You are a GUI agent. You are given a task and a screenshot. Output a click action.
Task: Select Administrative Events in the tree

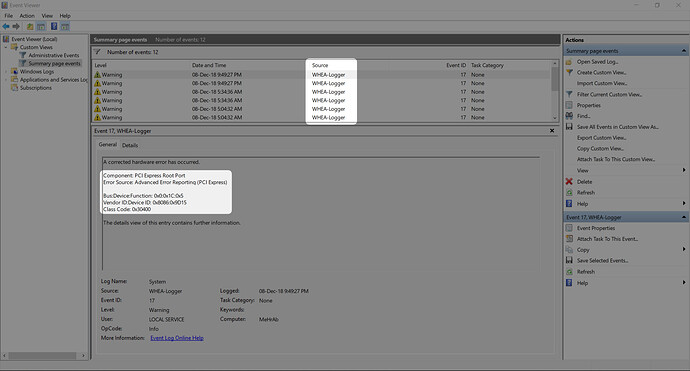click(54, 55)
